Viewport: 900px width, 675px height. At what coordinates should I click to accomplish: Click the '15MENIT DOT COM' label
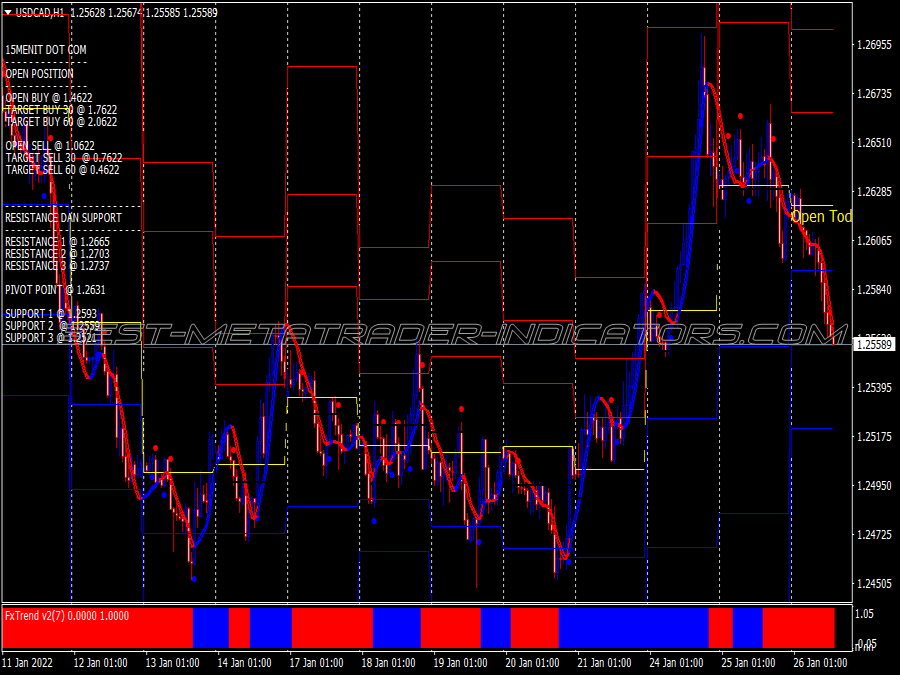click(x=46, y=50)
